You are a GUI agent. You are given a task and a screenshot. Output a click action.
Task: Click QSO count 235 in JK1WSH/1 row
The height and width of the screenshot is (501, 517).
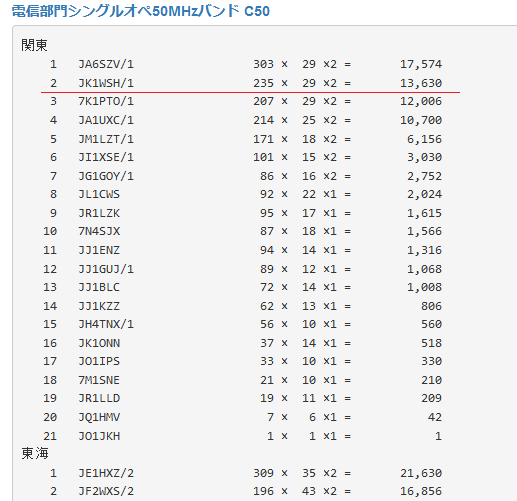coord(263,83)
